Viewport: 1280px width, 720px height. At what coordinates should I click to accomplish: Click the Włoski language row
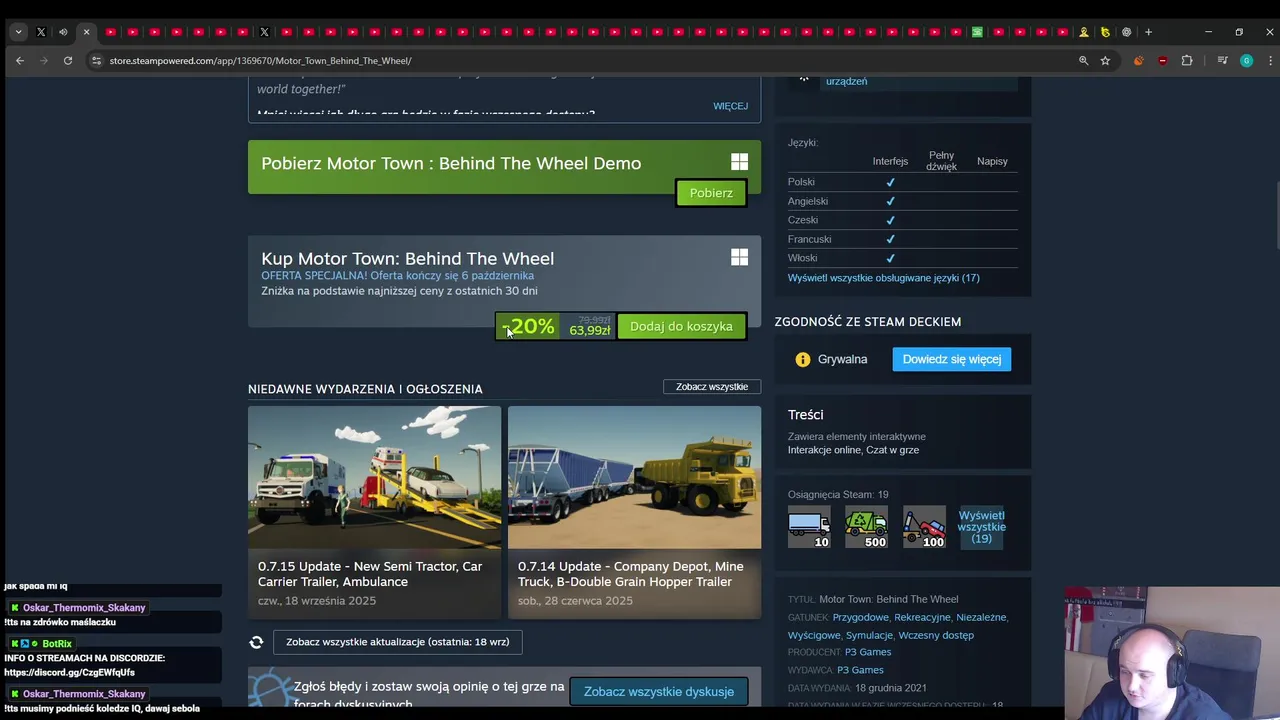click(902, 258)
